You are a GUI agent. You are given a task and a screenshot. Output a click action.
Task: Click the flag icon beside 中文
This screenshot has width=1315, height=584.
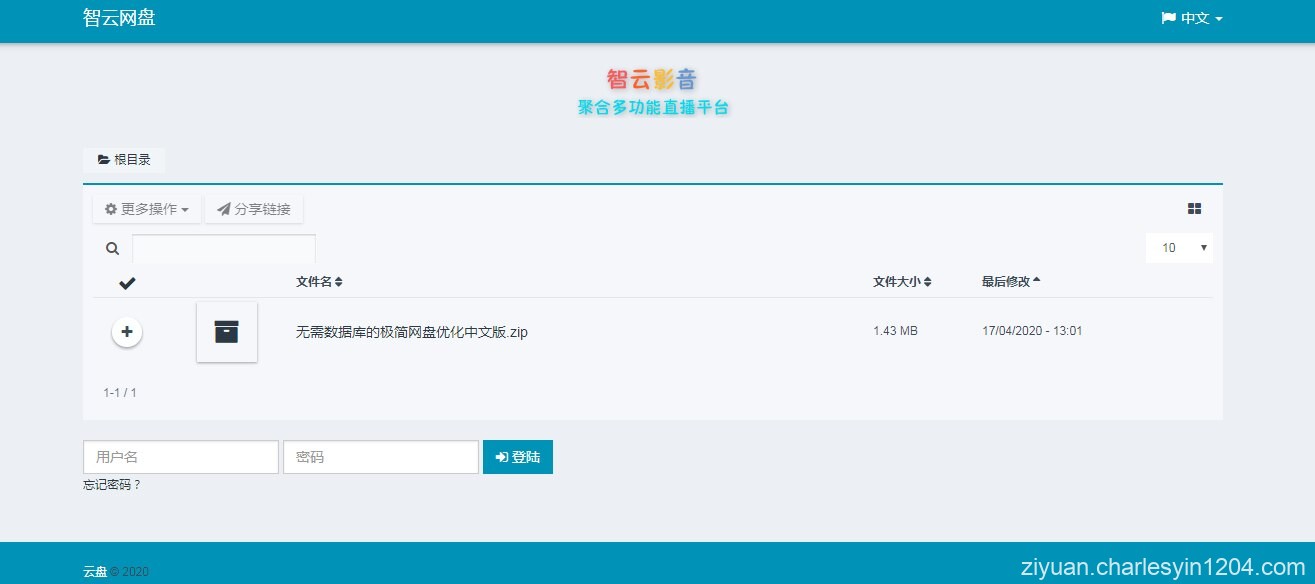point(1166,17)
